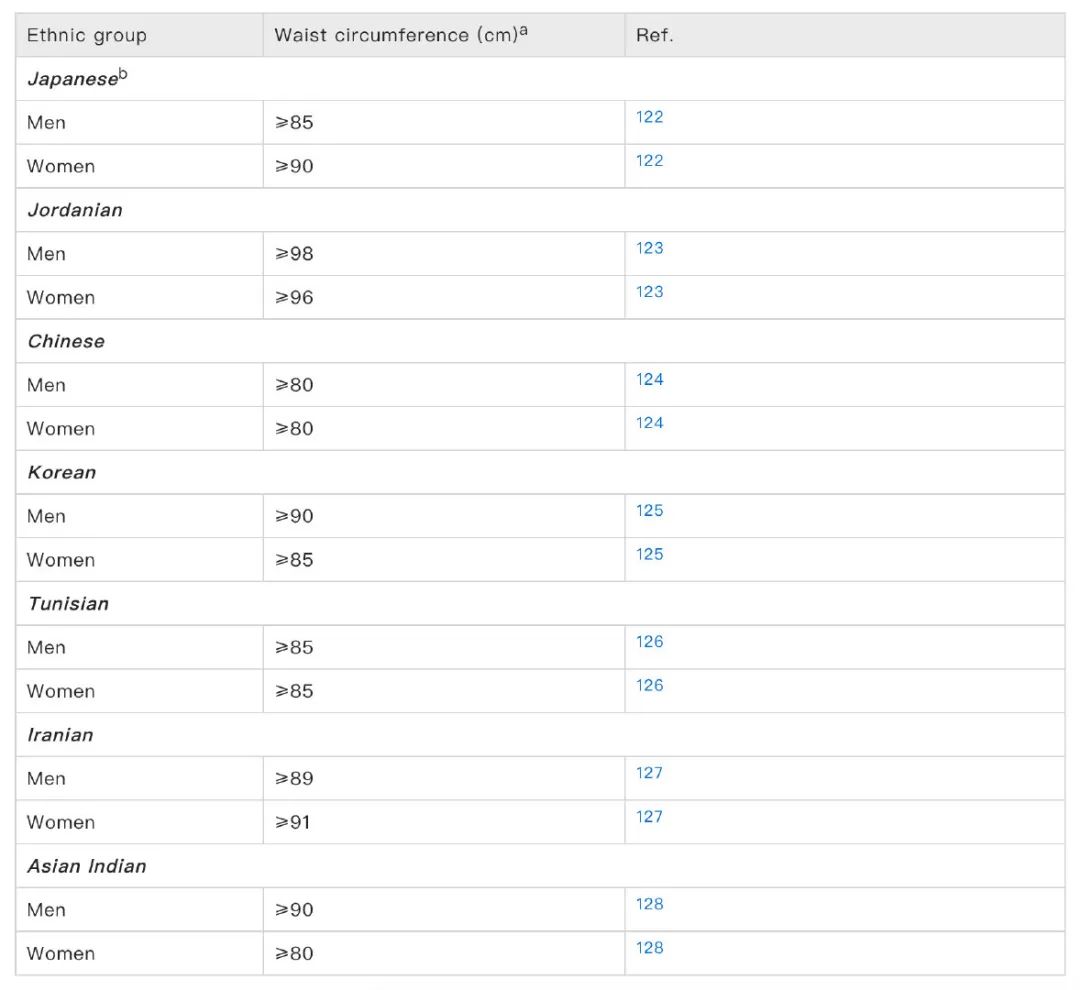The image size is (1080, 990).
Task: Open reference 124 in Chinese women row
Action: (x=649, y=423)
